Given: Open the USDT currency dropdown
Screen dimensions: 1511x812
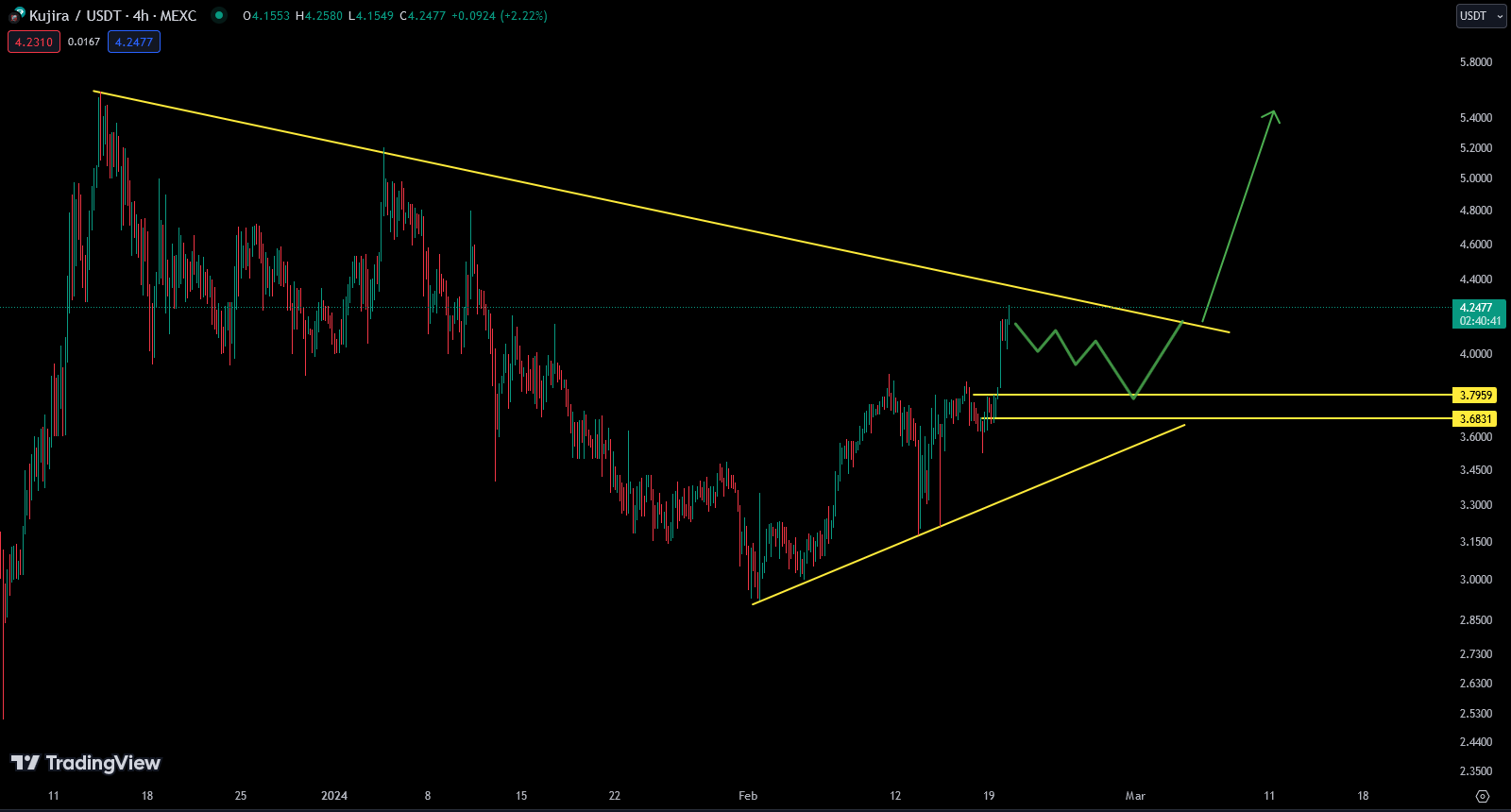Looking at the screenshot, I should pyautogui.click(x=1481, y=16).
